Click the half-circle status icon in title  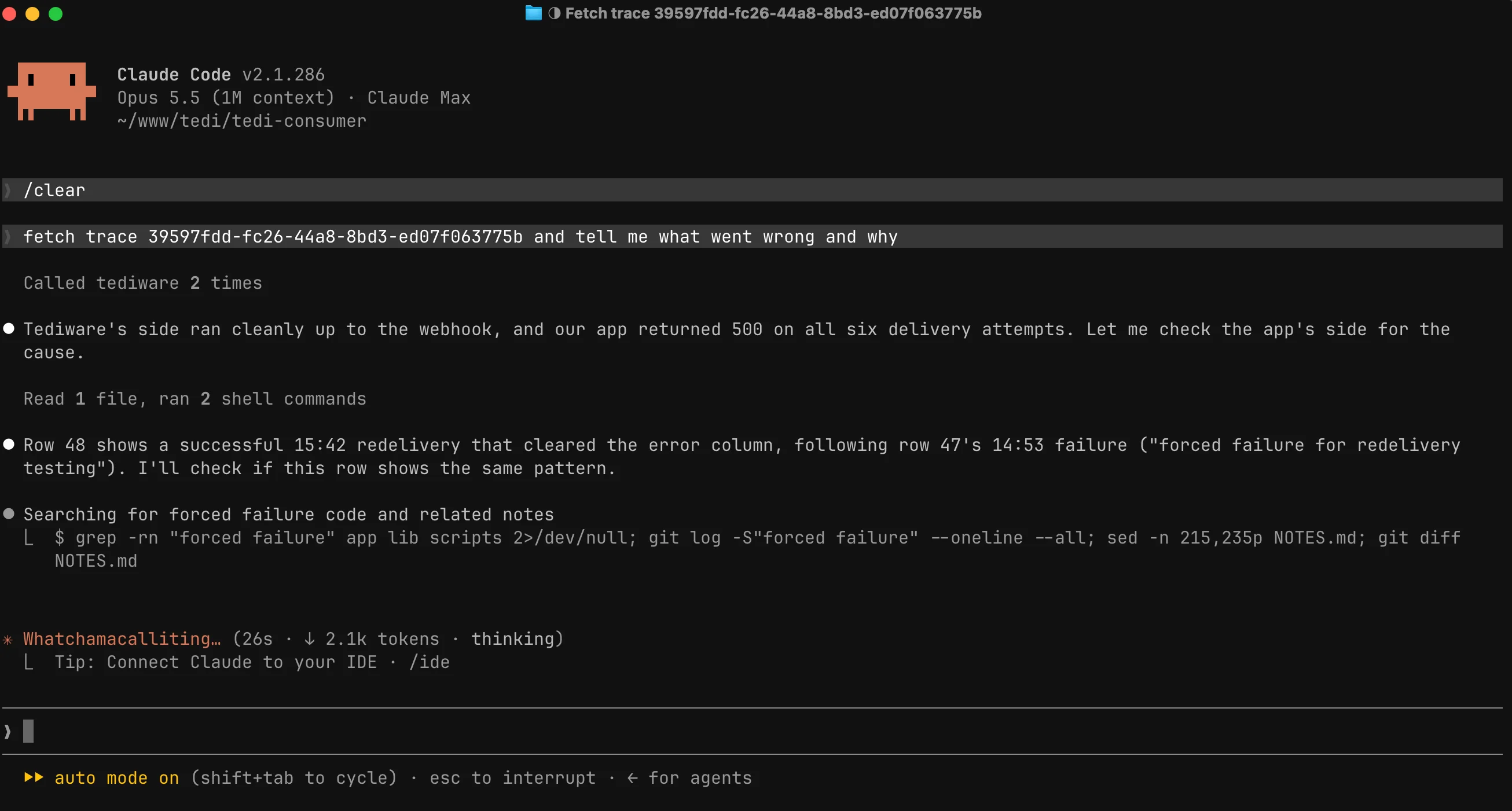tap(554, 13)
